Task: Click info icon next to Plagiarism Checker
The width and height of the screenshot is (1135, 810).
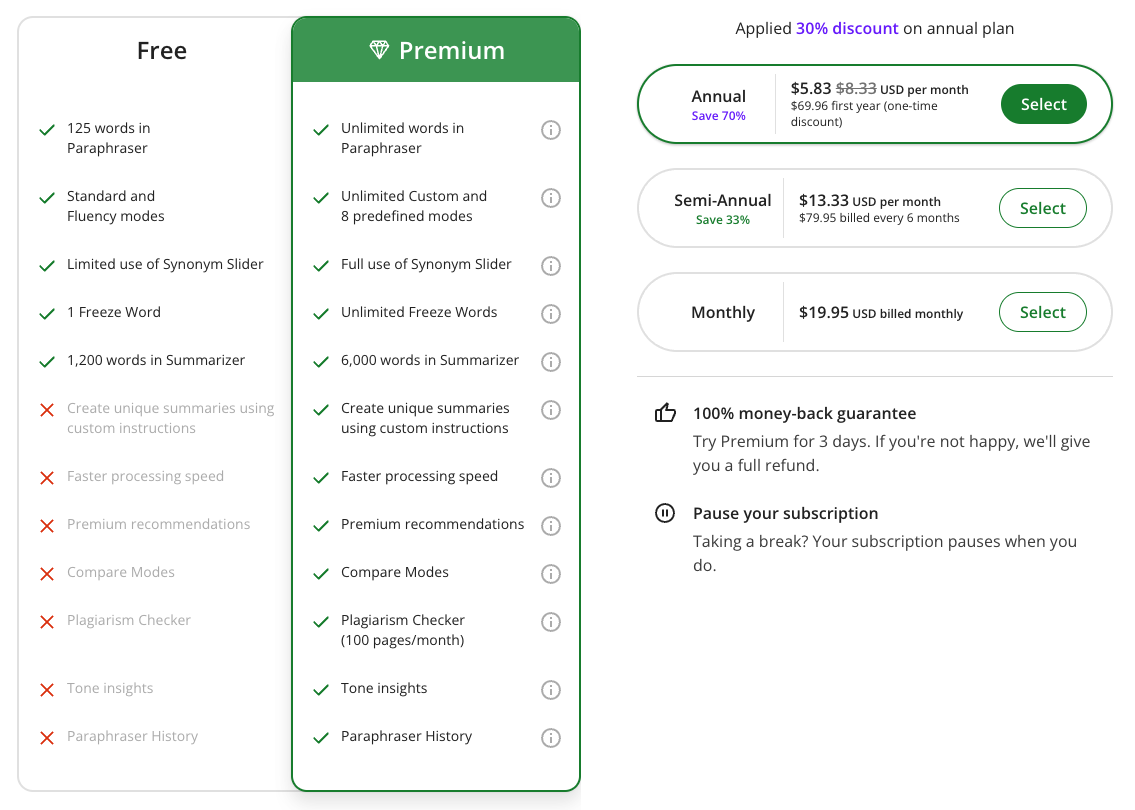Action: [x=551, y=621]
